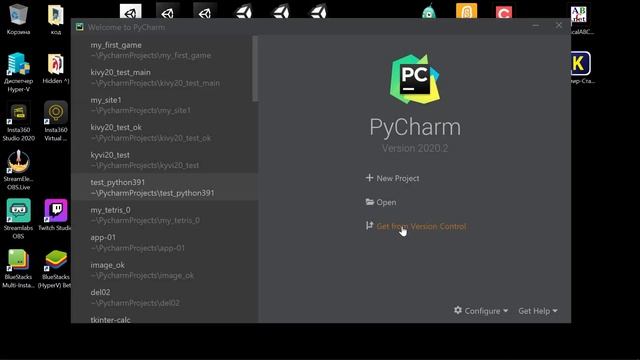Select the Insta360 Virtual desktop icon
This screenshot has height=360, width=640.
click(x=56, y=121)
